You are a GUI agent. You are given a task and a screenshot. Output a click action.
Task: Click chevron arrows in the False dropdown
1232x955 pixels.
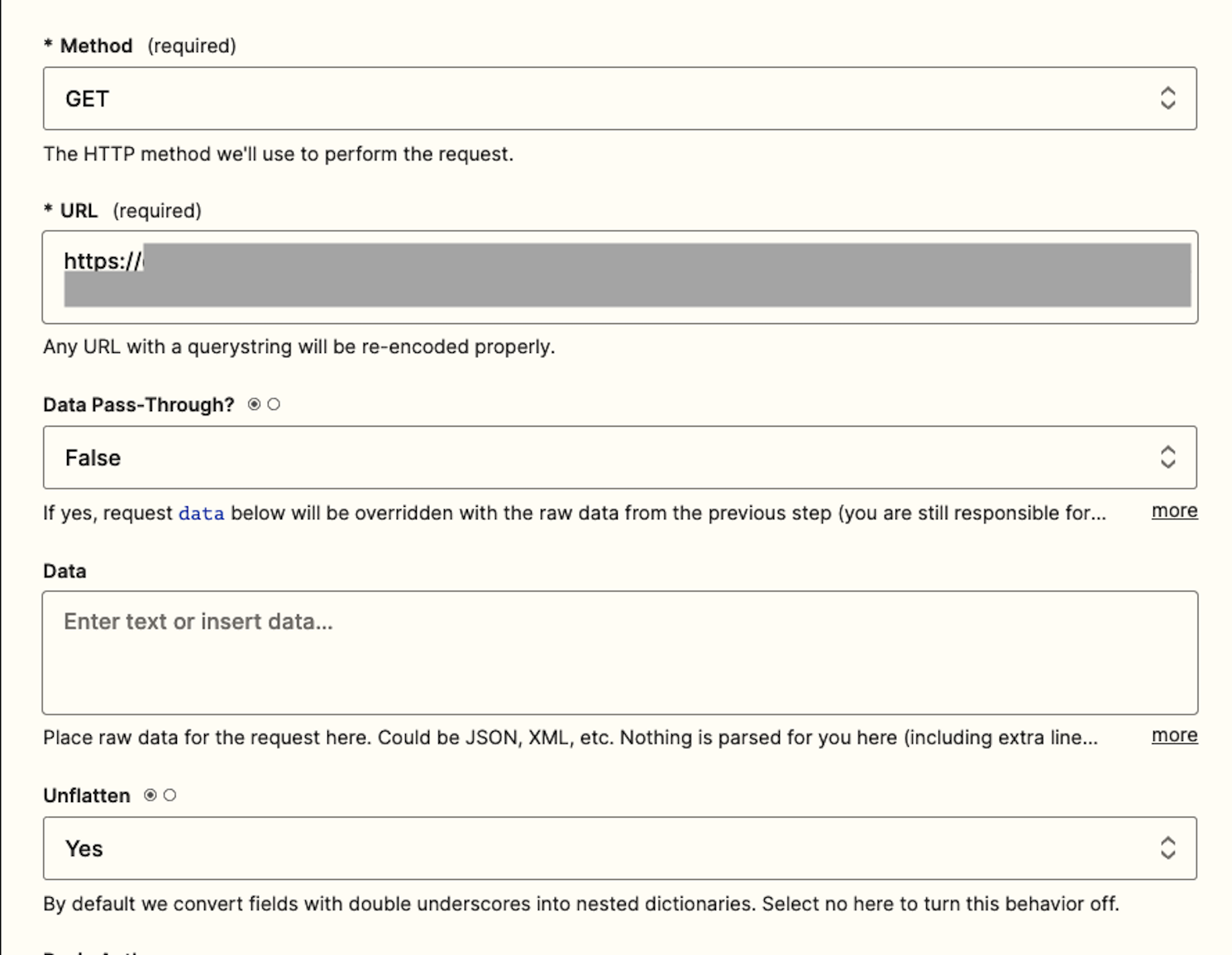point(1168,457)
